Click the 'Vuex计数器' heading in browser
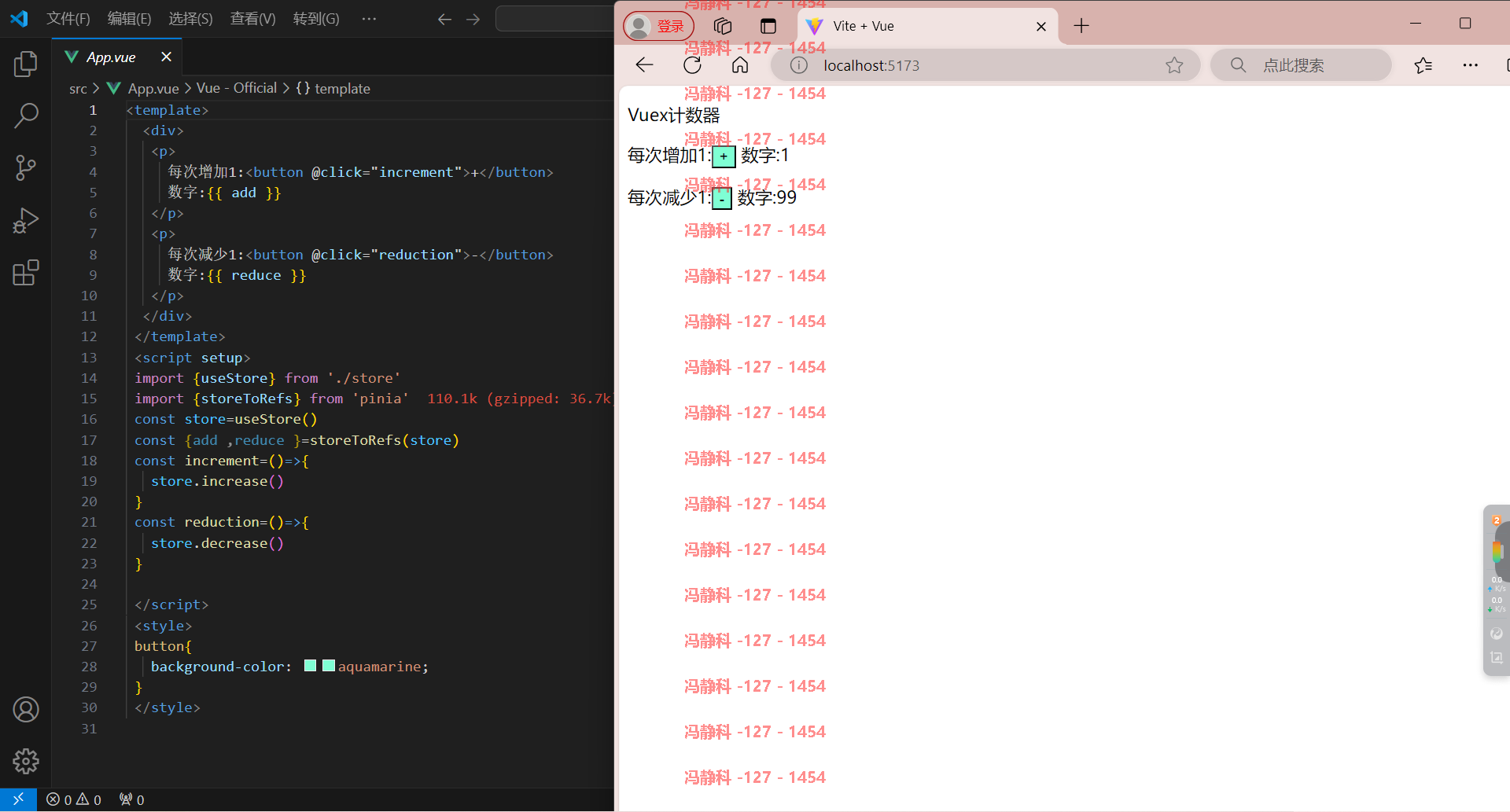The height and width of the screenshot is (812, 1510). 674,116
